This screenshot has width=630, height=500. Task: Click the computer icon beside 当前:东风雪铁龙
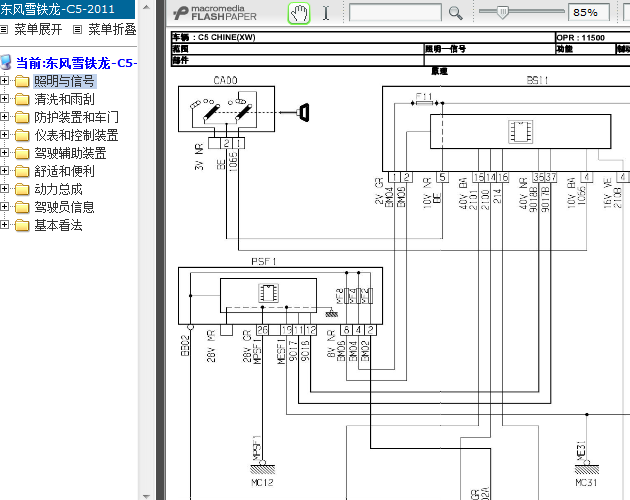6,63
